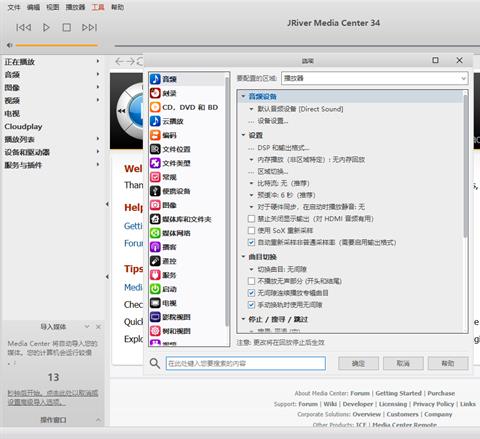
Task: Click the Purchase link in footer
Action: pos(441,393)
